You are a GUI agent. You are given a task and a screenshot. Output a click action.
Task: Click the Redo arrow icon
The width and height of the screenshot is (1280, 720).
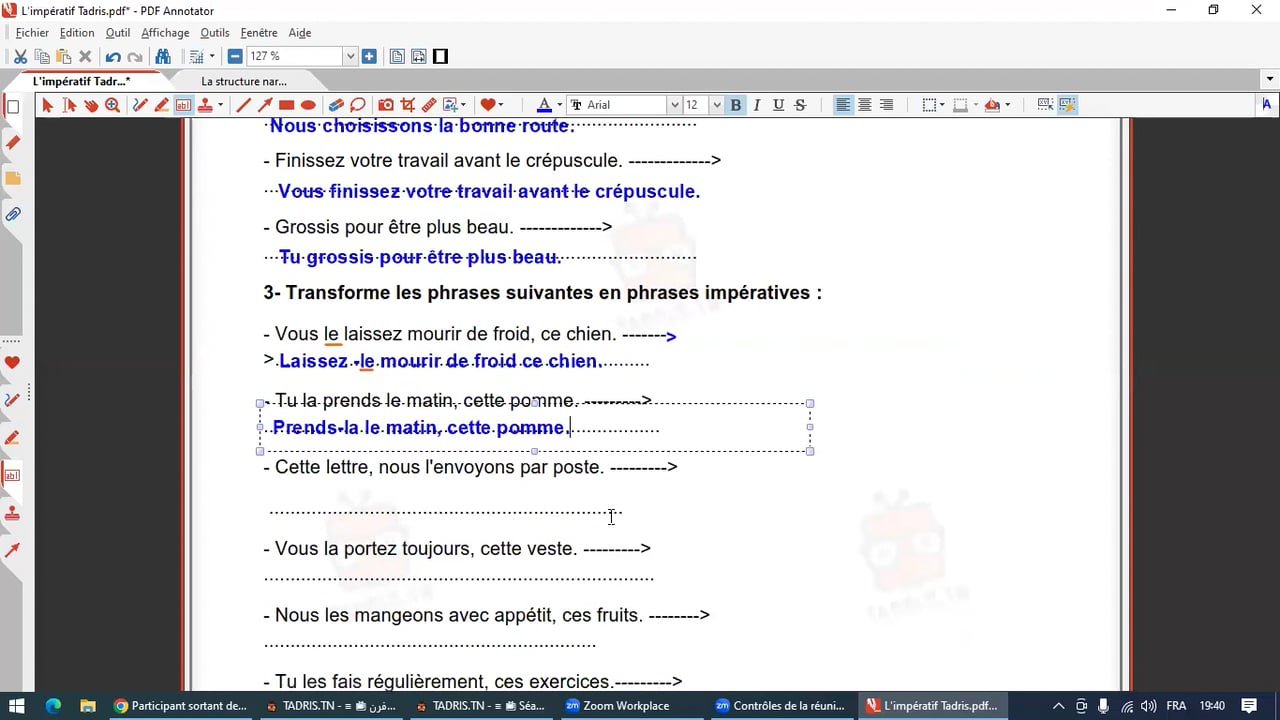click(135, 57)
